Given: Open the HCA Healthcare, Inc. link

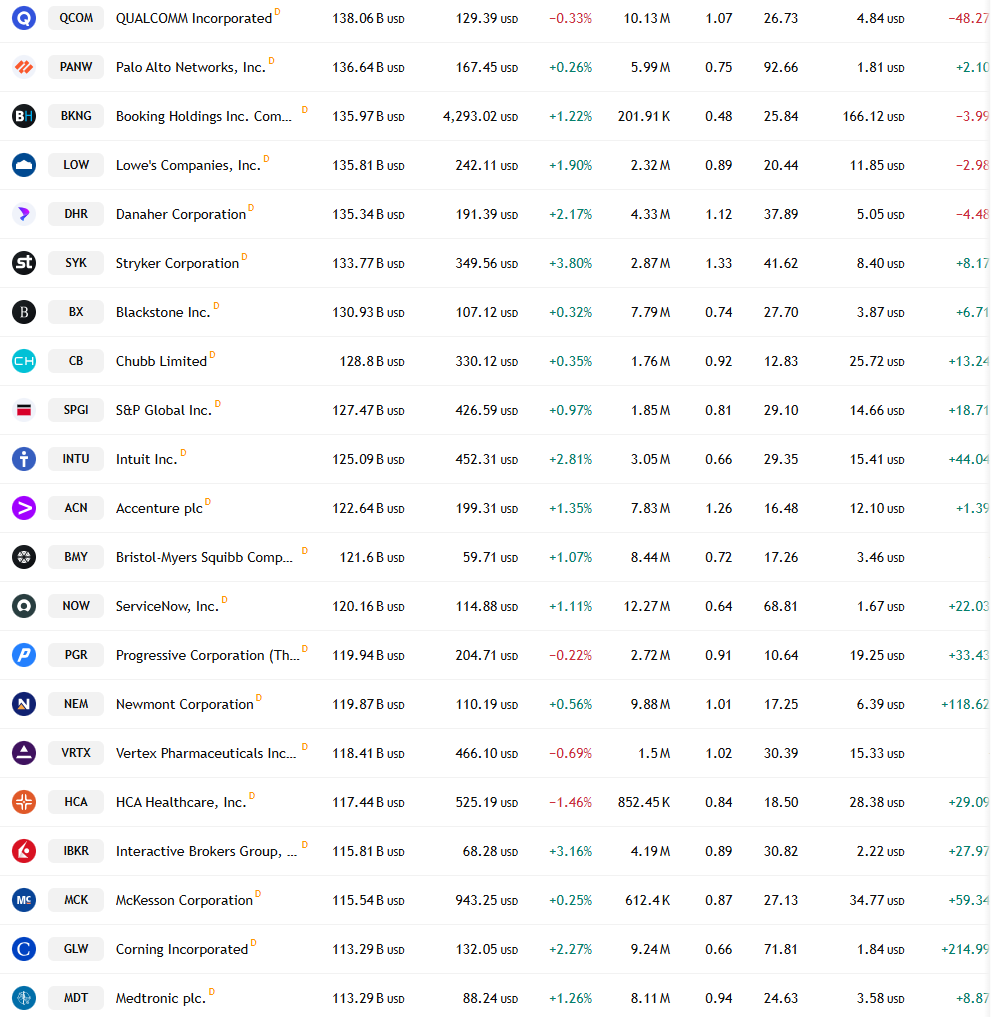Looking at the screenshot, I should pos(181,802).
